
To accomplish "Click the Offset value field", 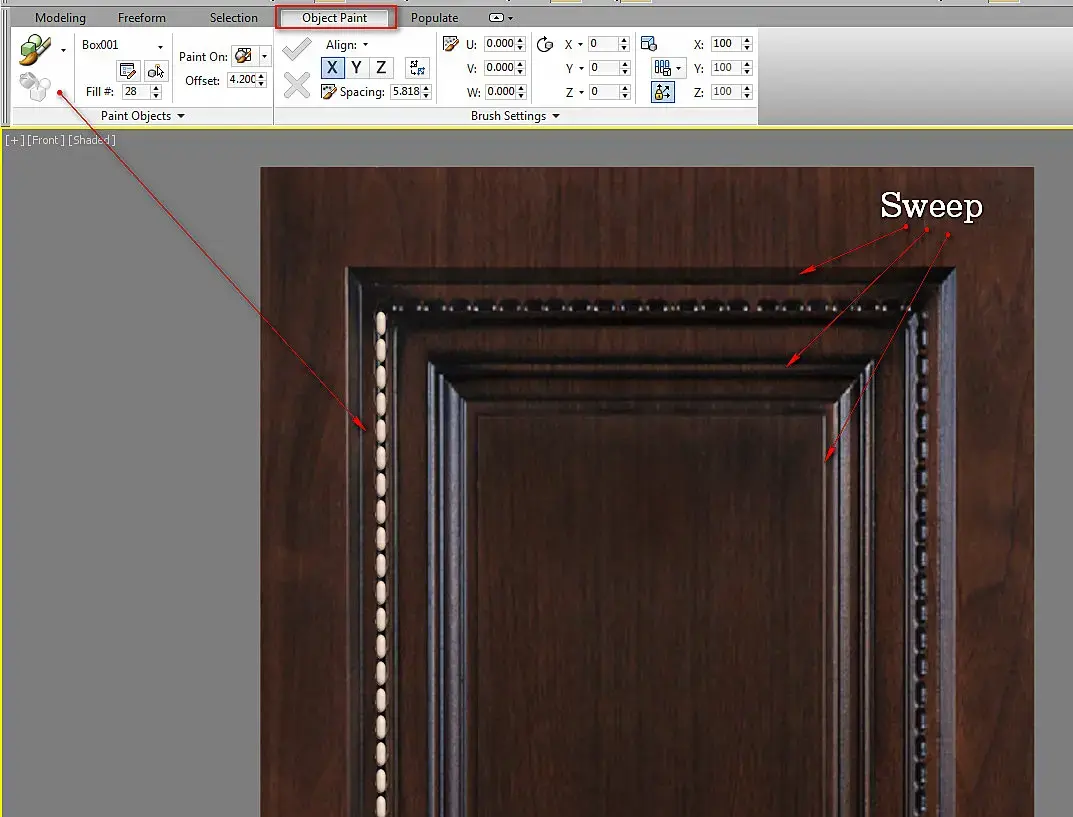I will click(x=242, y=80).
